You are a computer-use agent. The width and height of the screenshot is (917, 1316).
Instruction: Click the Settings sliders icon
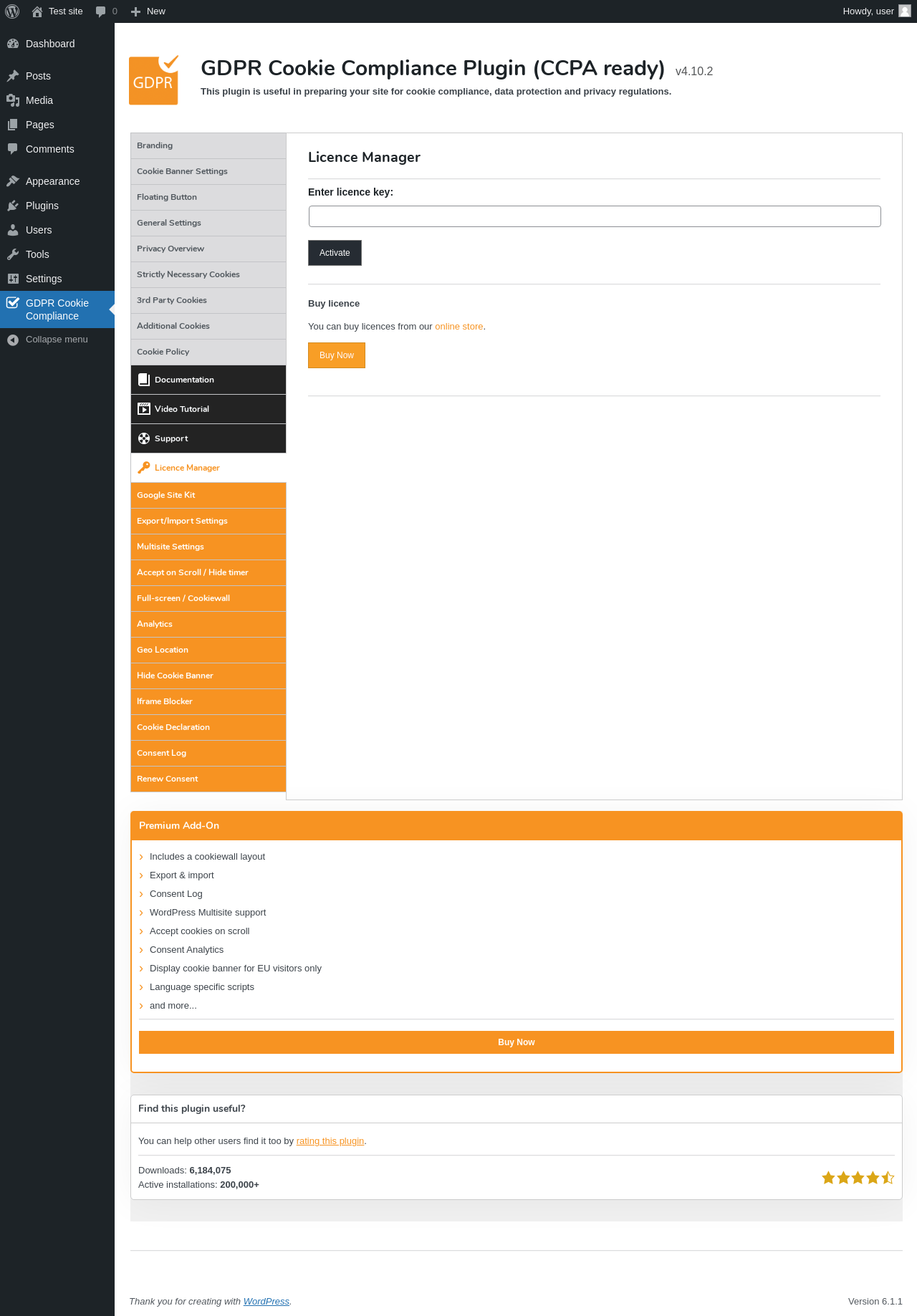(13, 279)
